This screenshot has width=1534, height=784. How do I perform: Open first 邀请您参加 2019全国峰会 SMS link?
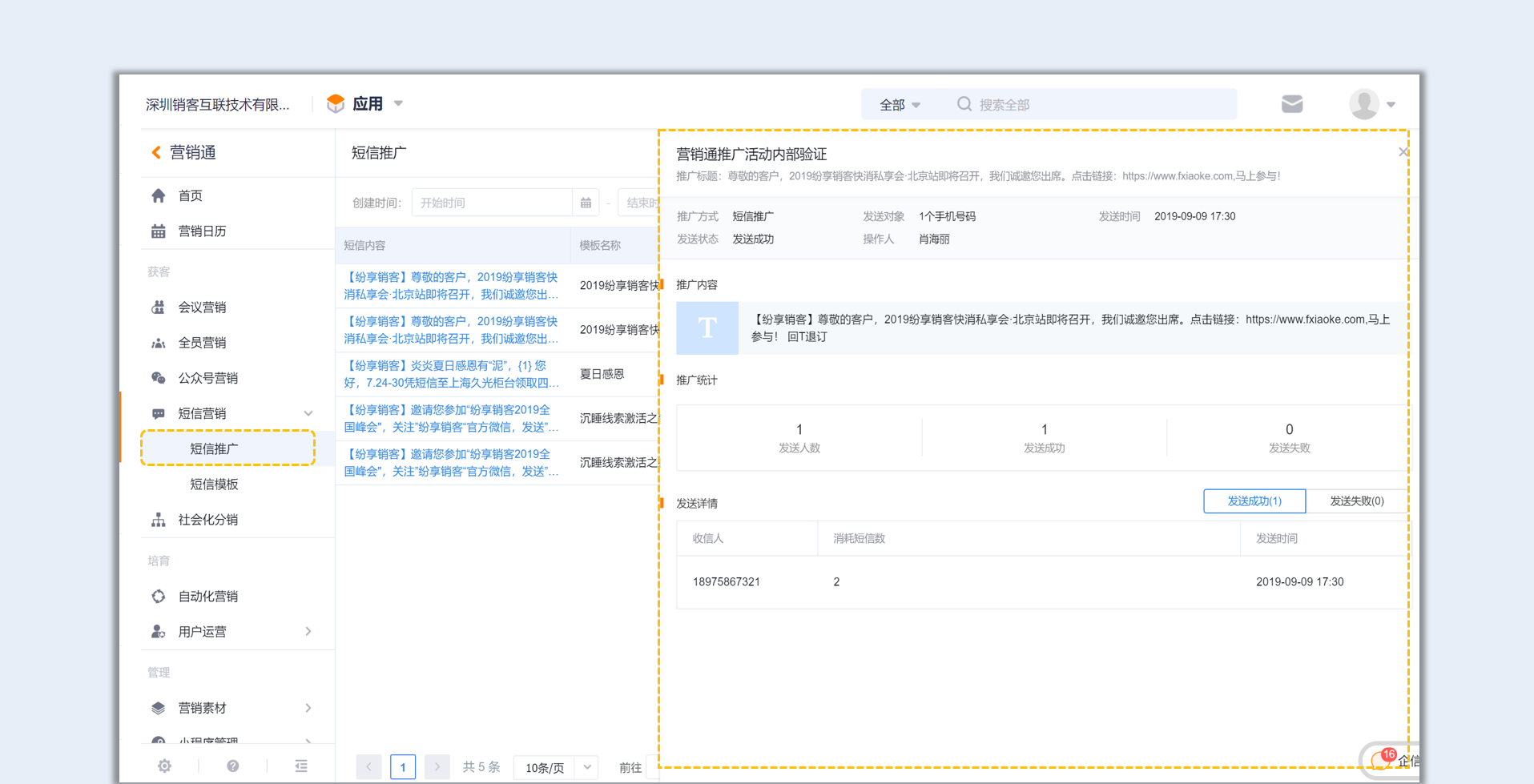tap(451, 418)
